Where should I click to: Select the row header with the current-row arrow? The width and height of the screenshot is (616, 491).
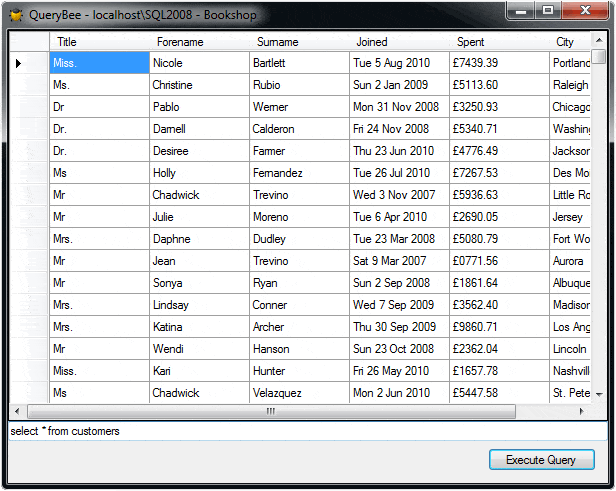coord(29,63)
